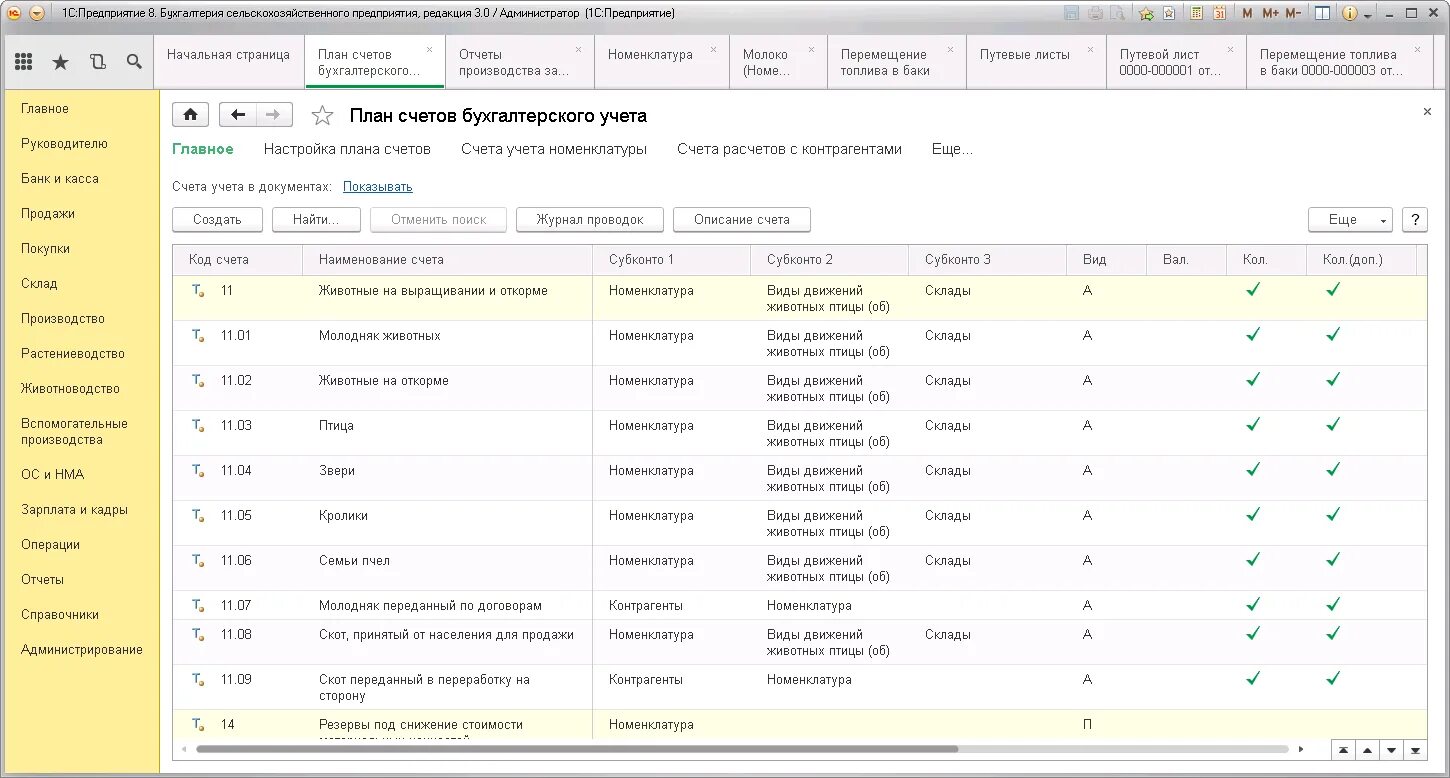Open Еще... in the form navigation bar
Image resolution: width=1450 pixels, height=778 pixels.
point(952,149)
